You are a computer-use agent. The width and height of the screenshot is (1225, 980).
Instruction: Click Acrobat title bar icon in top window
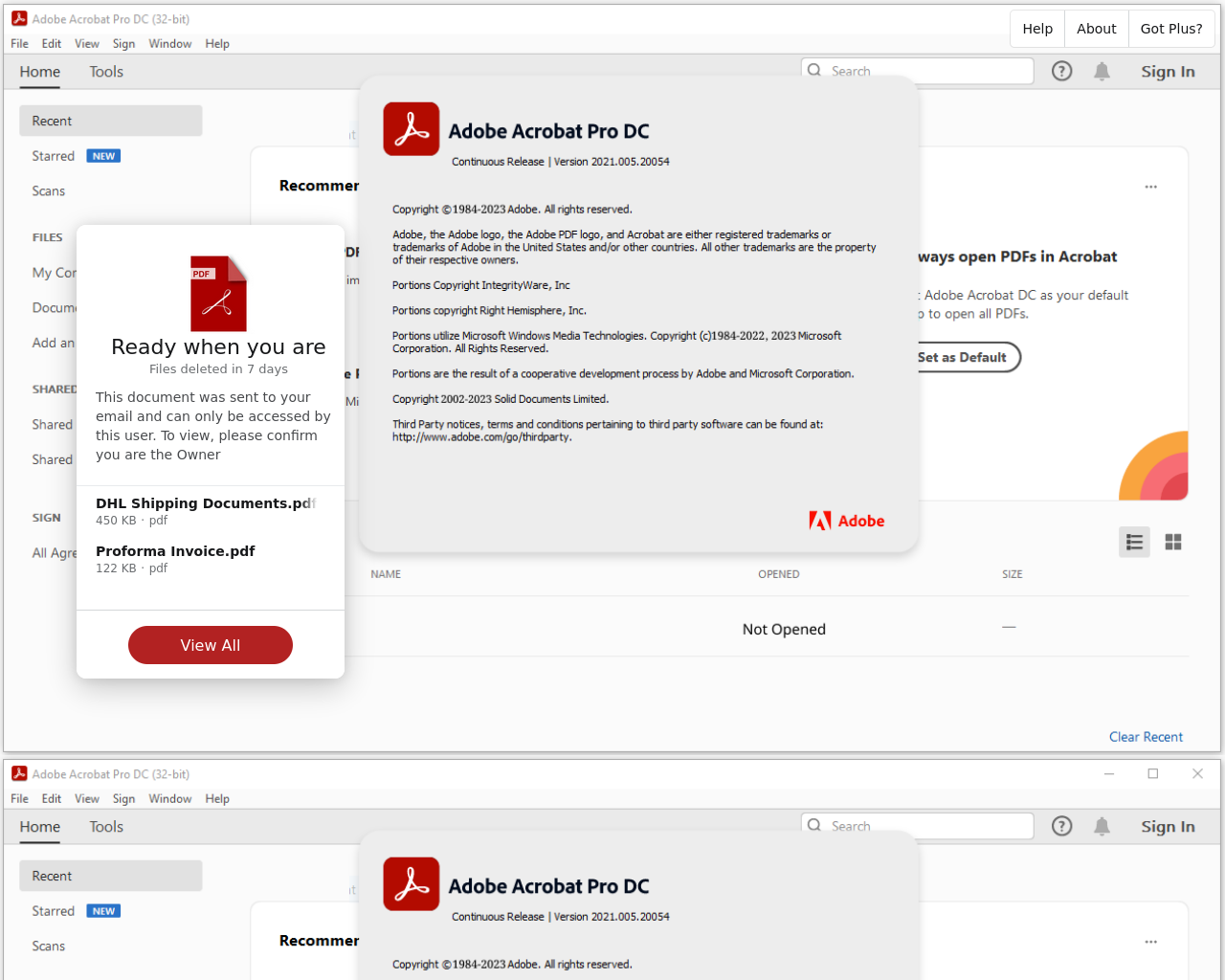coord(19,18)
